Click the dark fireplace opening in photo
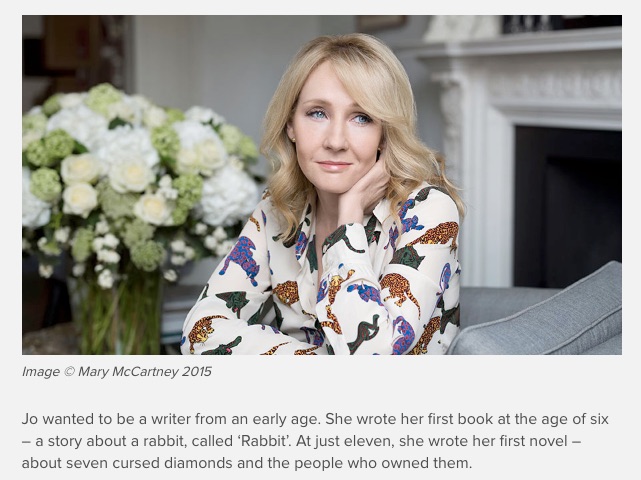 tap(567, 206)
